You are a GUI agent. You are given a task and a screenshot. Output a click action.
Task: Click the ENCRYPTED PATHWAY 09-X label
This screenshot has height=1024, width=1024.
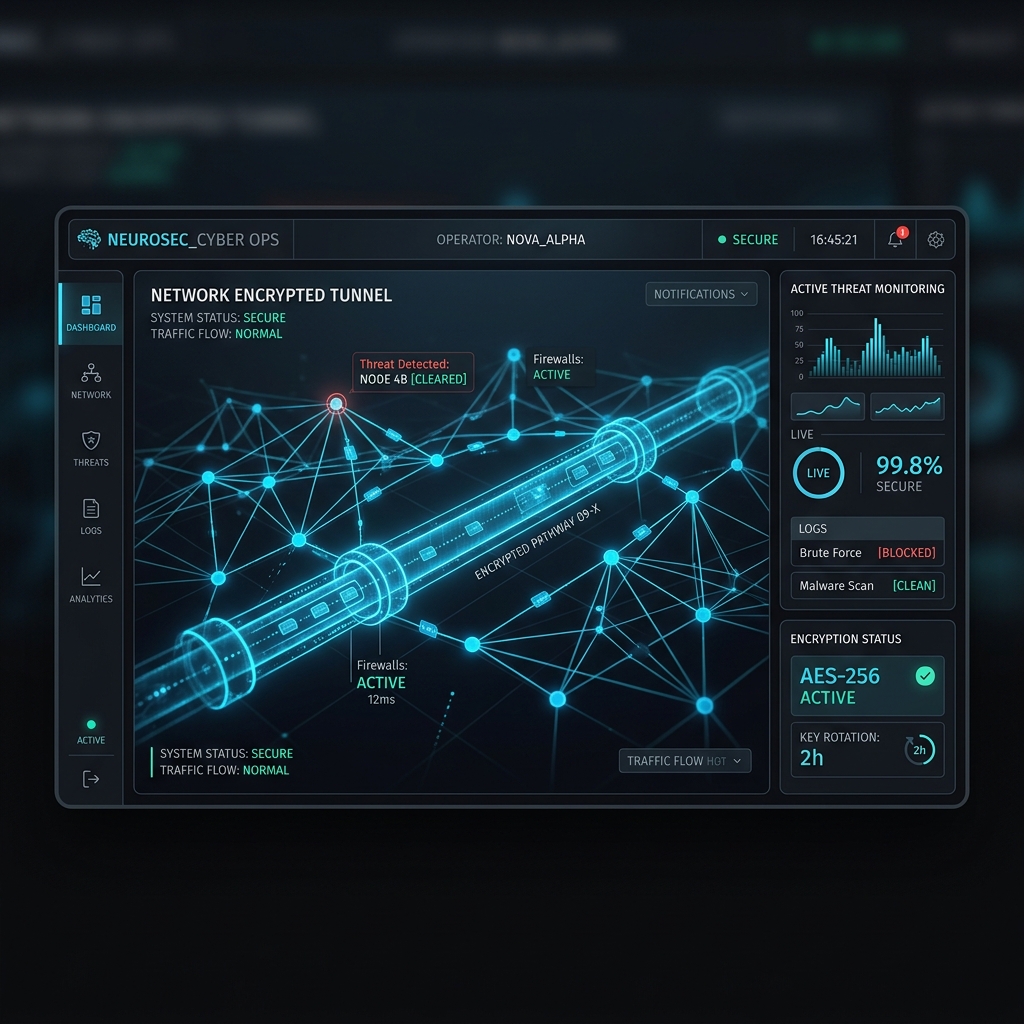pyautogui.click(x=537, y=542)
